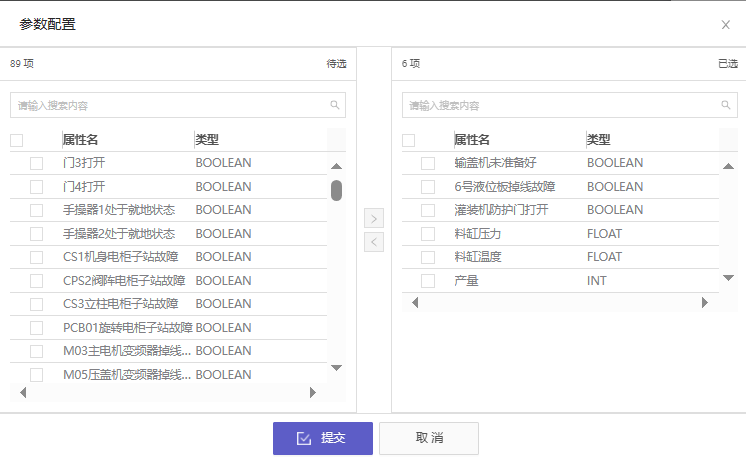
Task: Focus the 已选 search input field
Action: (x=569, y=105)
